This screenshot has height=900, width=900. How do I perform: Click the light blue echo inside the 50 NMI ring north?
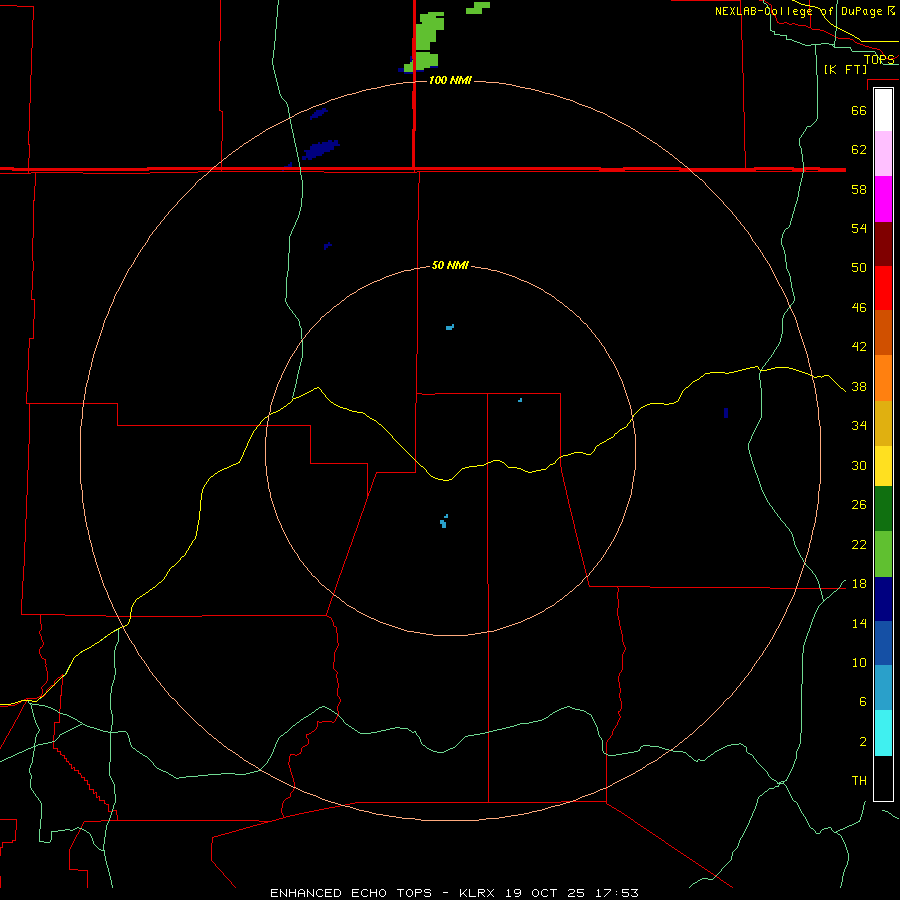450,327
